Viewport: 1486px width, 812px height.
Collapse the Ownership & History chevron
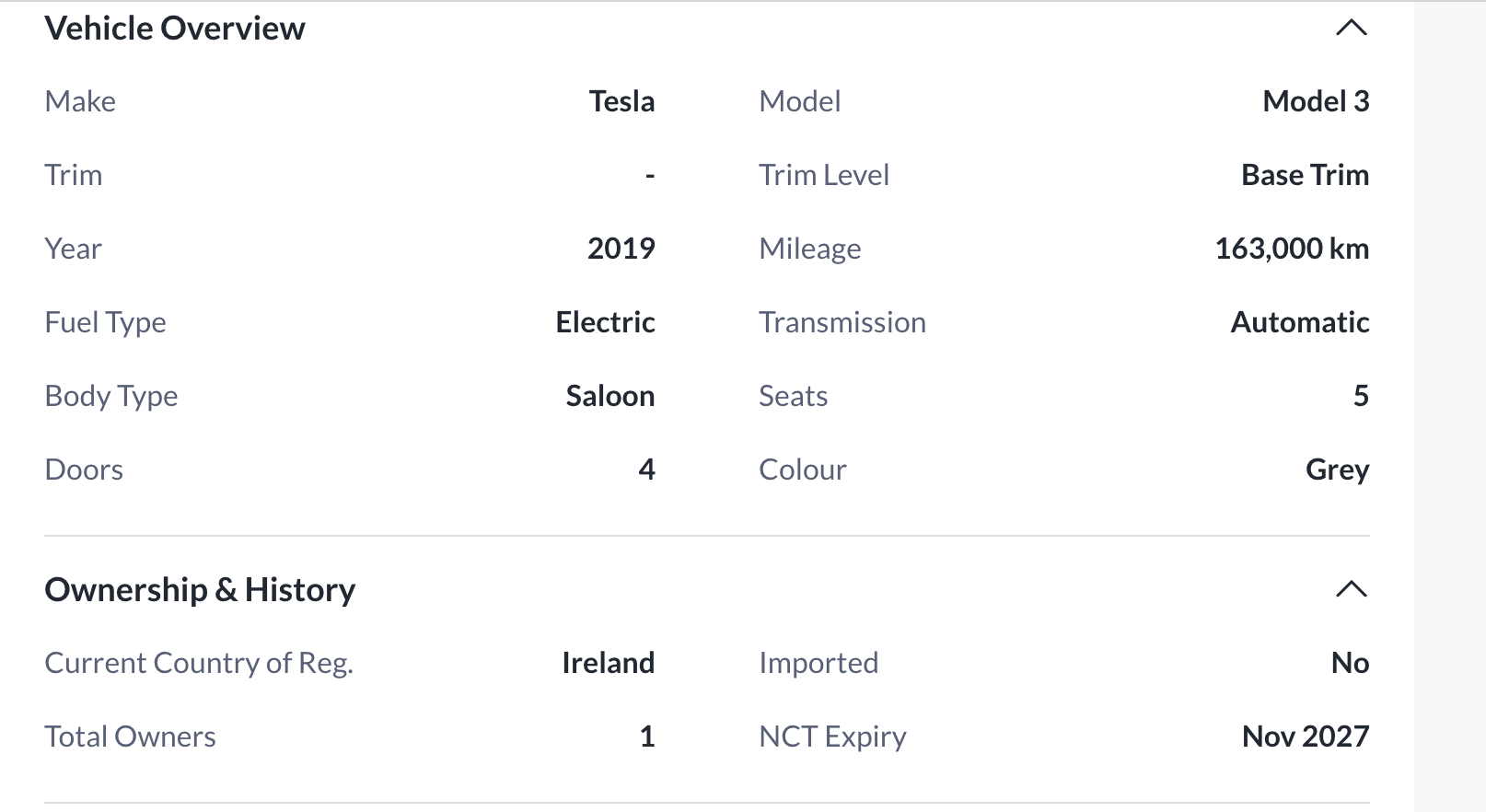(1351, 589)
